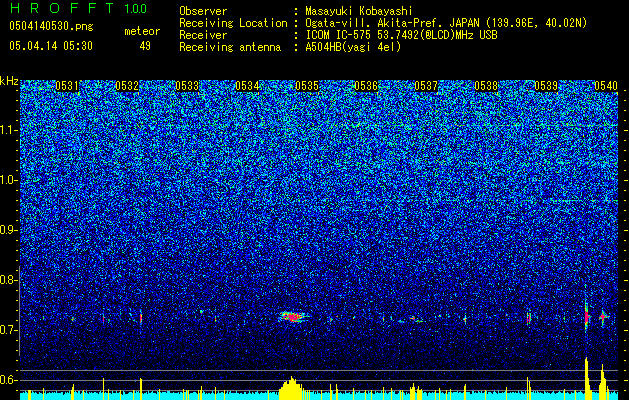
Task: Click the HROFFT 1.0.0 title text
Action: click(78, 8)
